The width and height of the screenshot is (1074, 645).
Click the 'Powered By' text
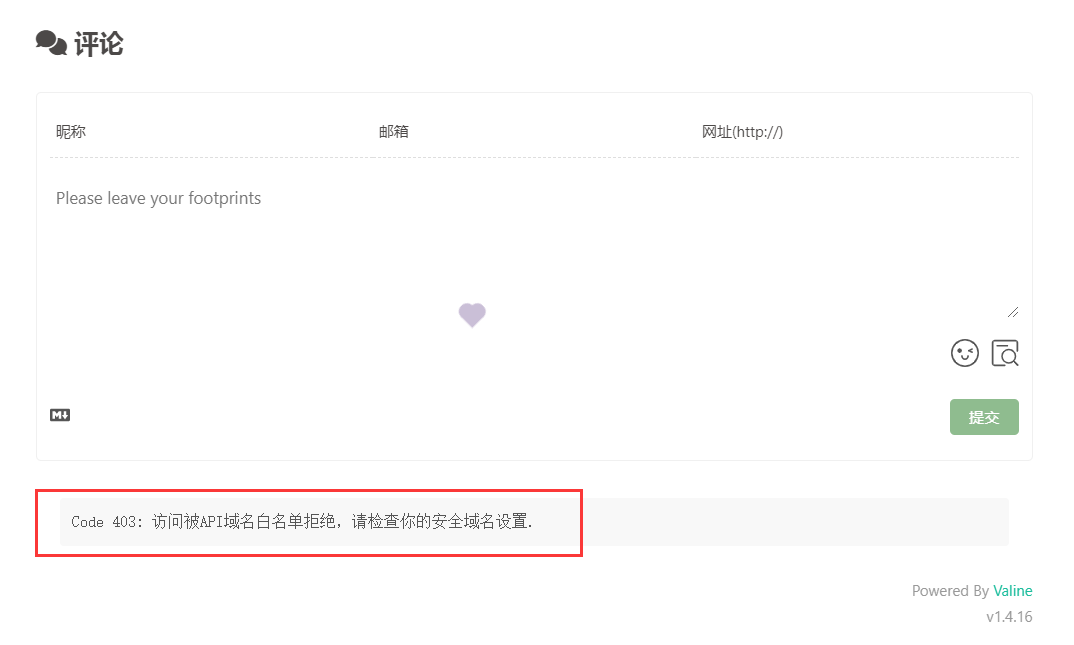[x=950, y=591]
